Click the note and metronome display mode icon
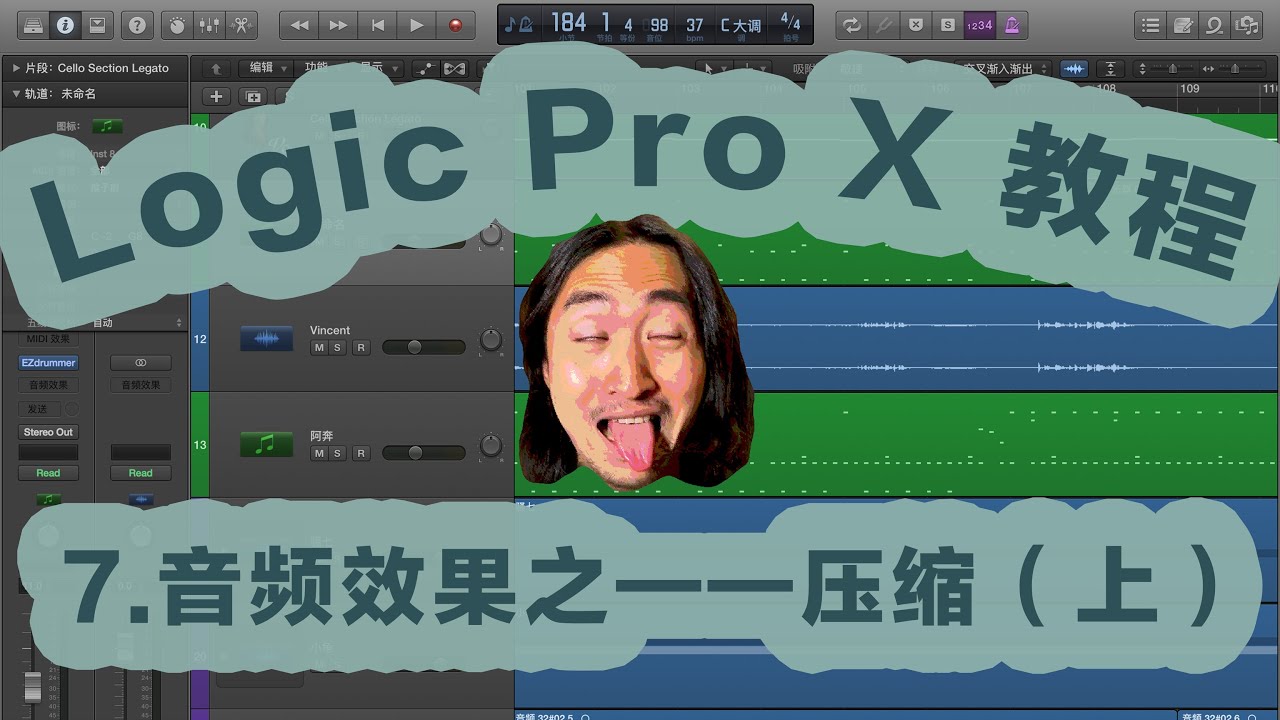Image resolution: width=1280 pixels, height=720 pixels. [519, 24]
